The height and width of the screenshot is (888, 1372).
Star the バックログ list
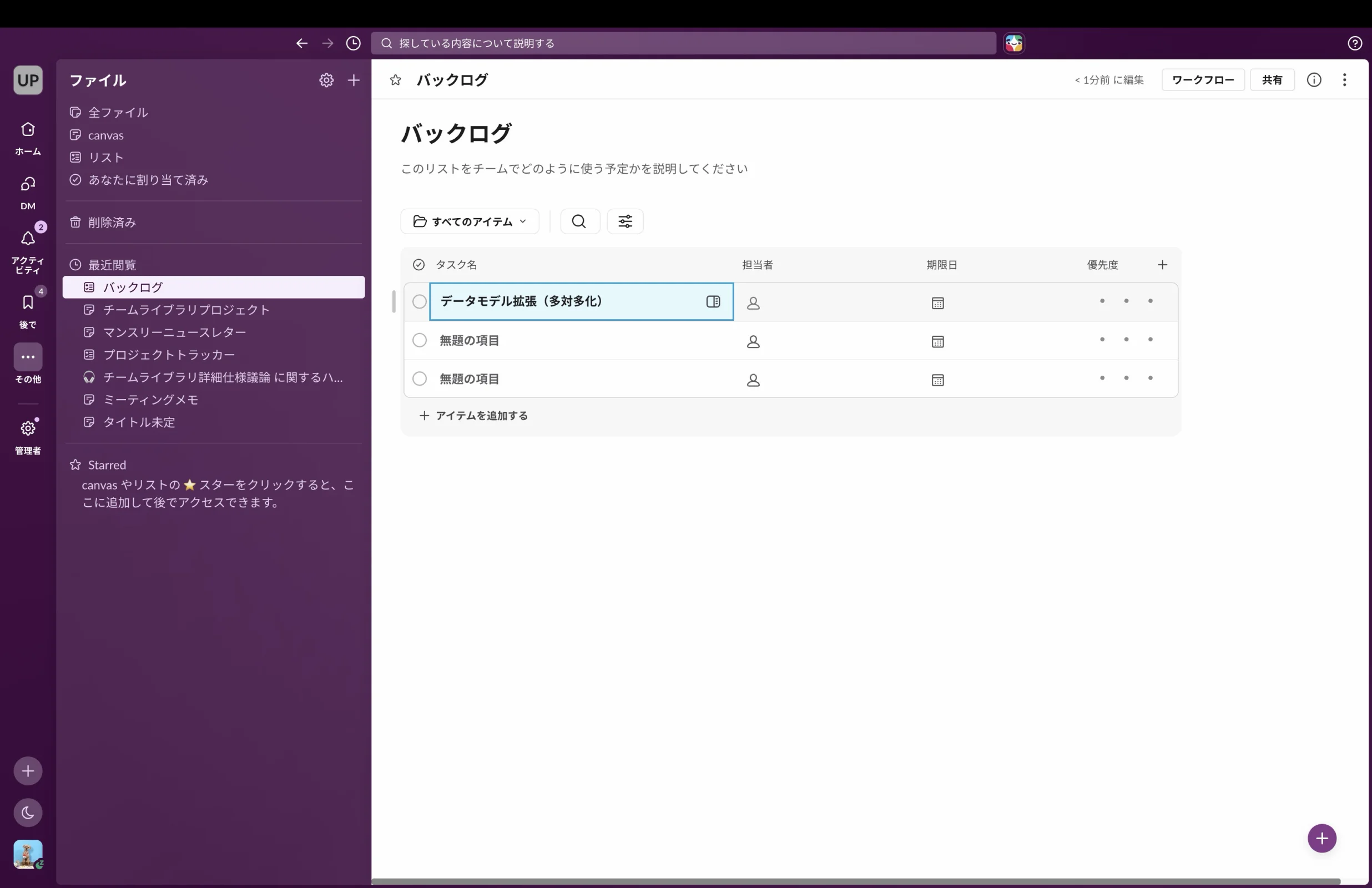395,80
